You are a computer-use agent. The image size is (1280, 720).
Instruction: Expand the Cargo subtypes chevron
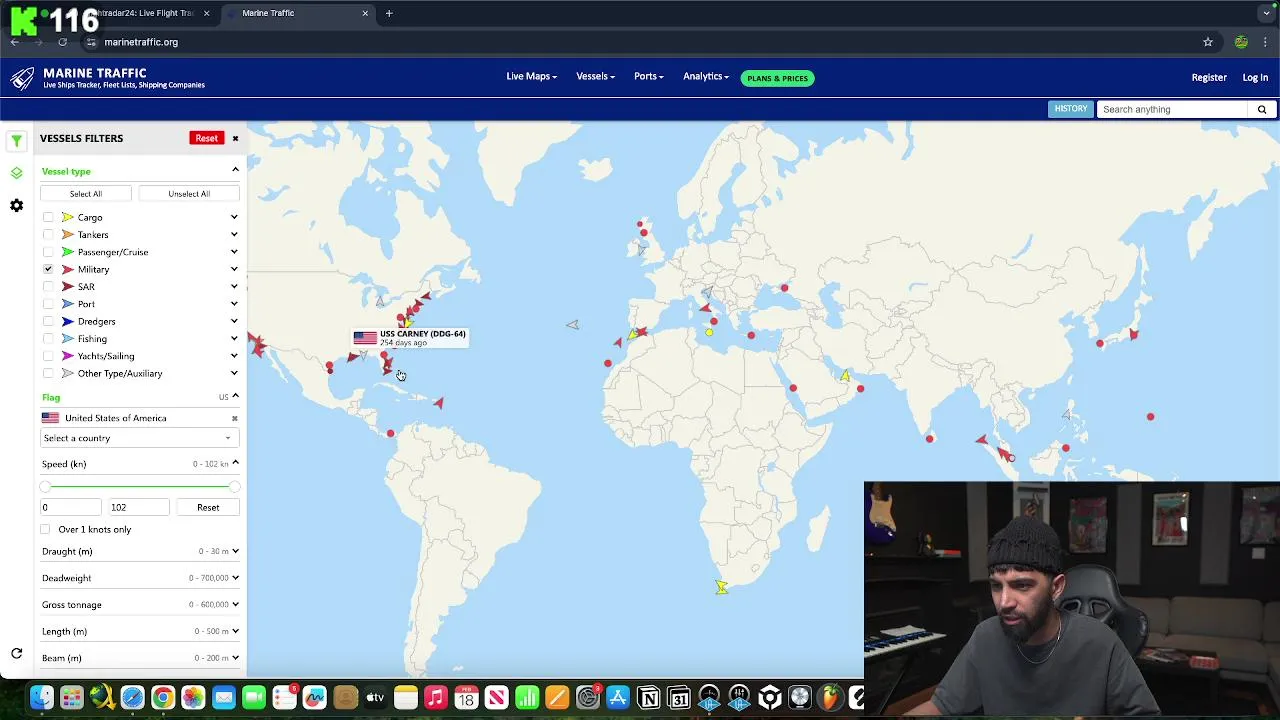[x=234, y=217]
